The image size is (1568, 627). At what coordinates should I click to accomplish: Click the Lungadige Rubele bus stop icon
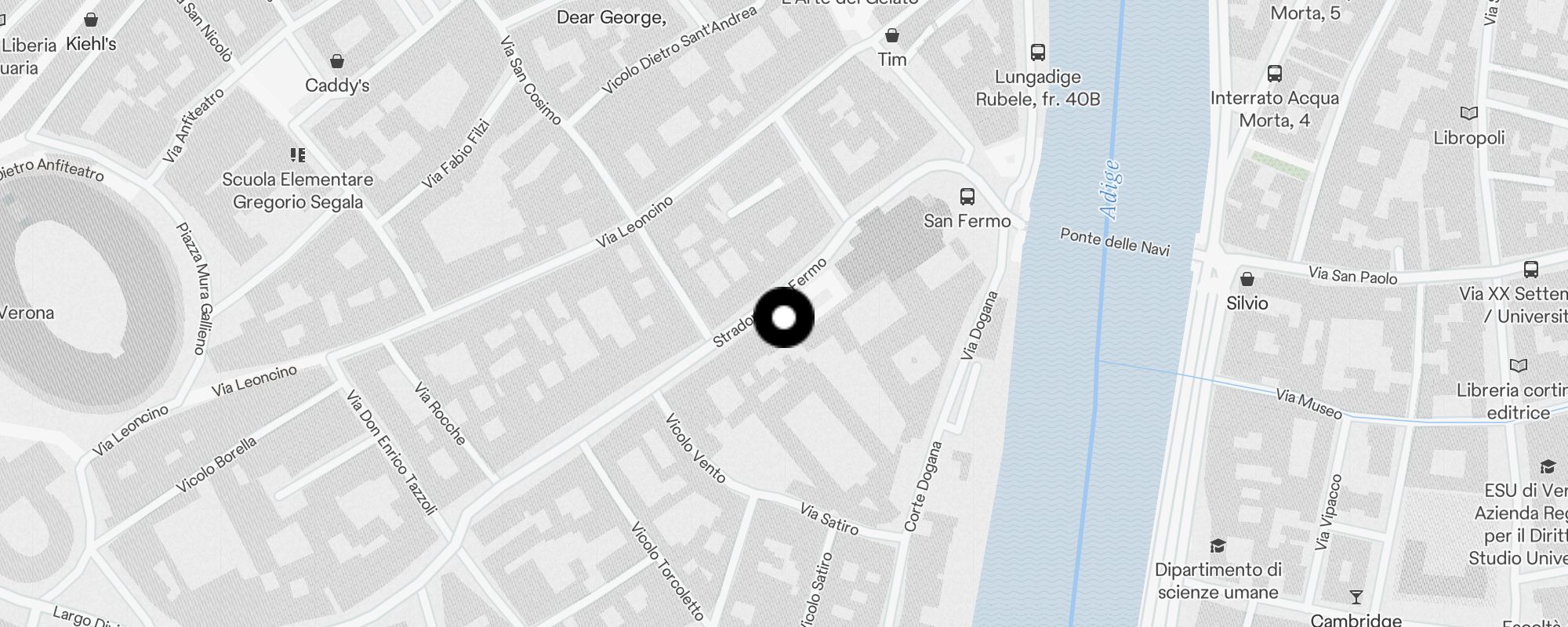coord(1038,53)
